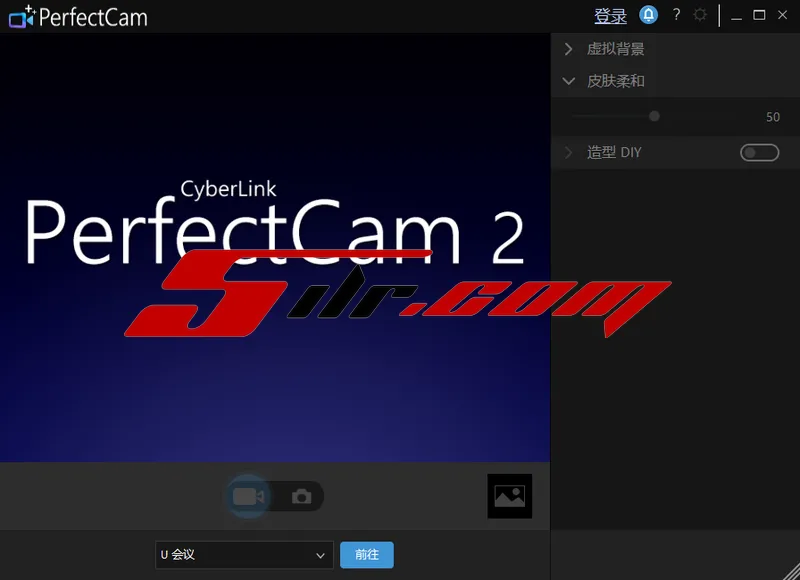
Task: Toggle the 造型 DIY switch
Action: coord(760,153)
